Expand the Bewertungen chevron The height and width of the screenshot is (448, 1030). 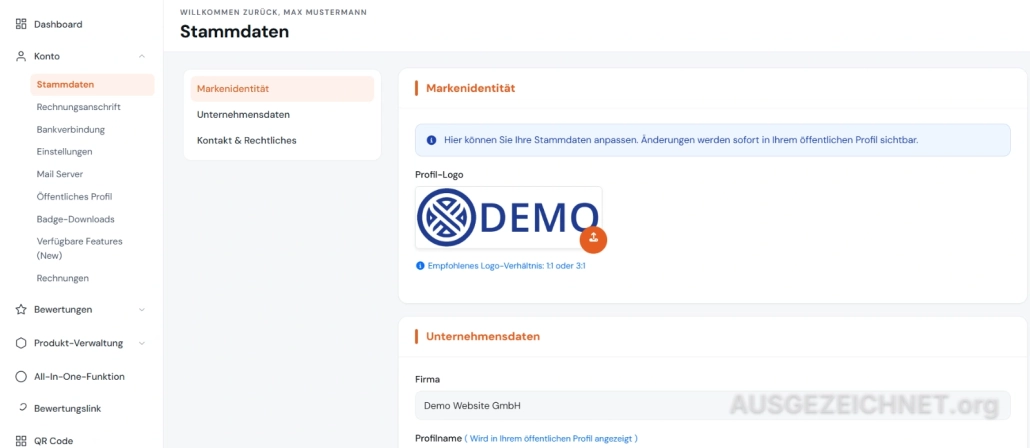142,309
